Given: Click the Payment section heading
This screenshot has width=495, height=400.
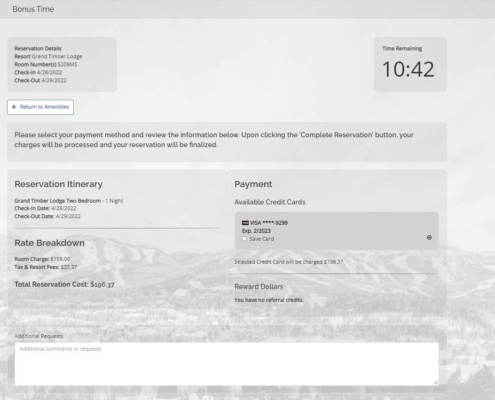Looking at the screenshot, I should 253,184.
